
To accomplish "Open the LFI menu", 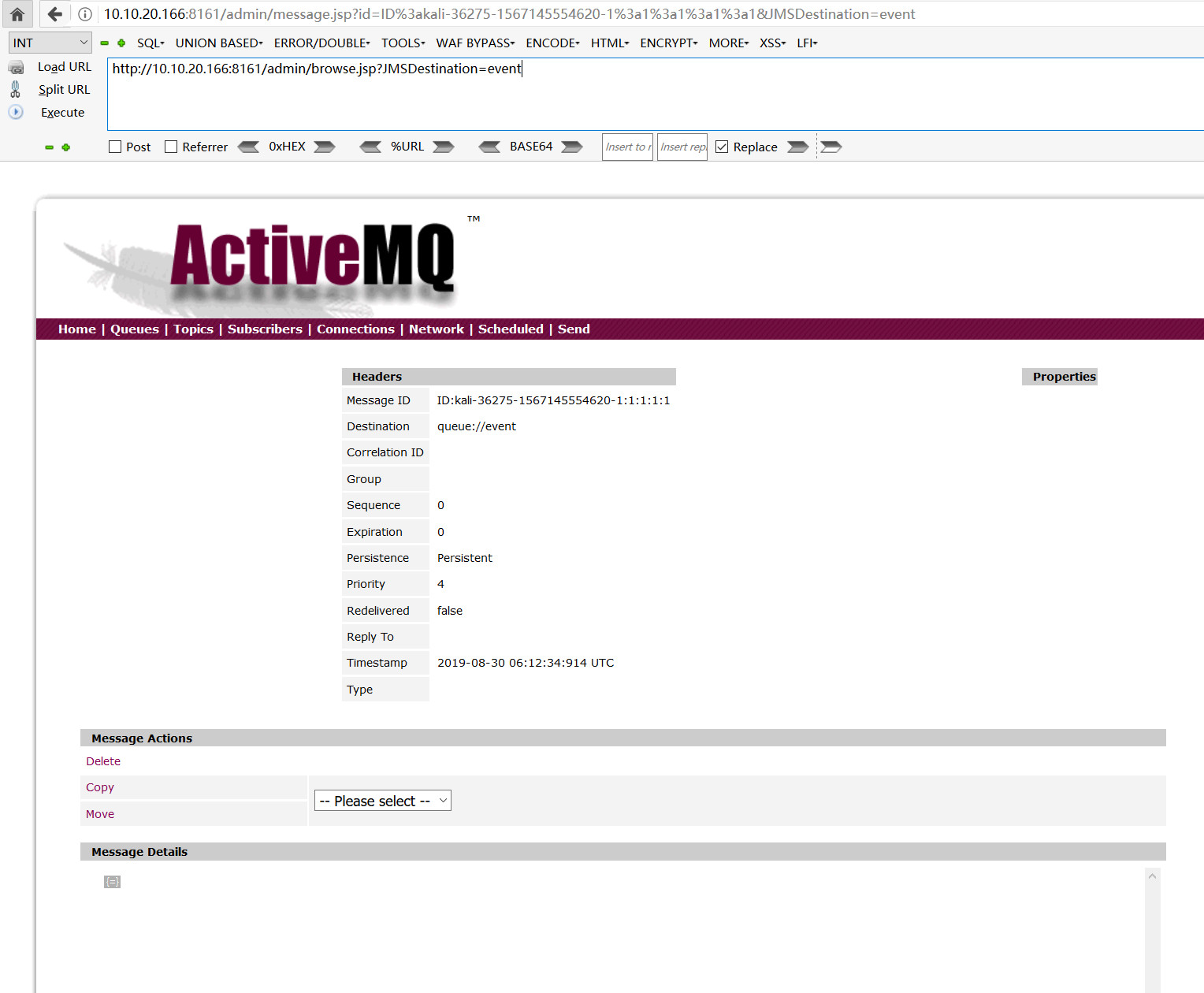I will 807,43.
